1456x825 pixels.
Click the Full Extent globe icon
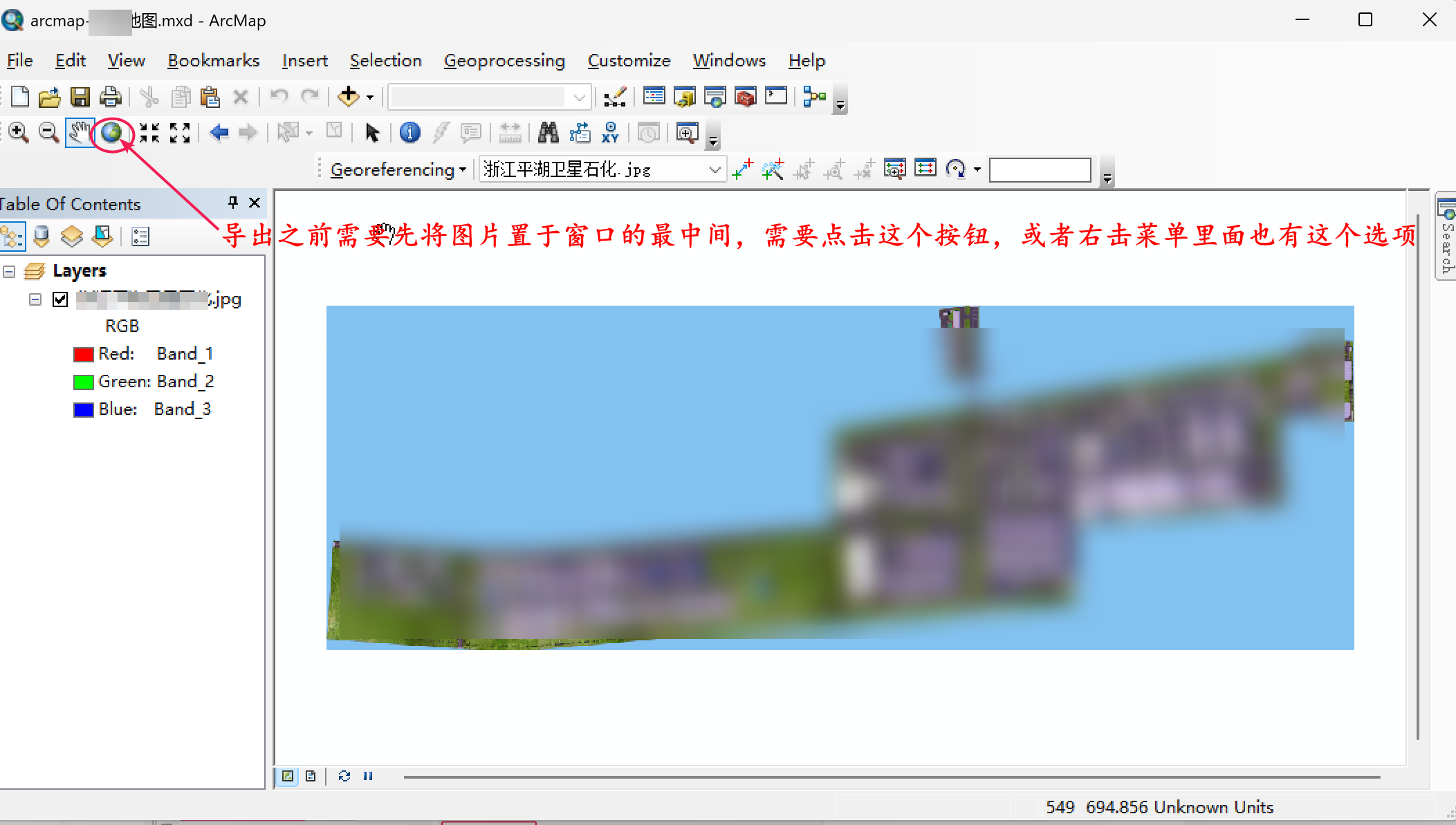point(111,132)
